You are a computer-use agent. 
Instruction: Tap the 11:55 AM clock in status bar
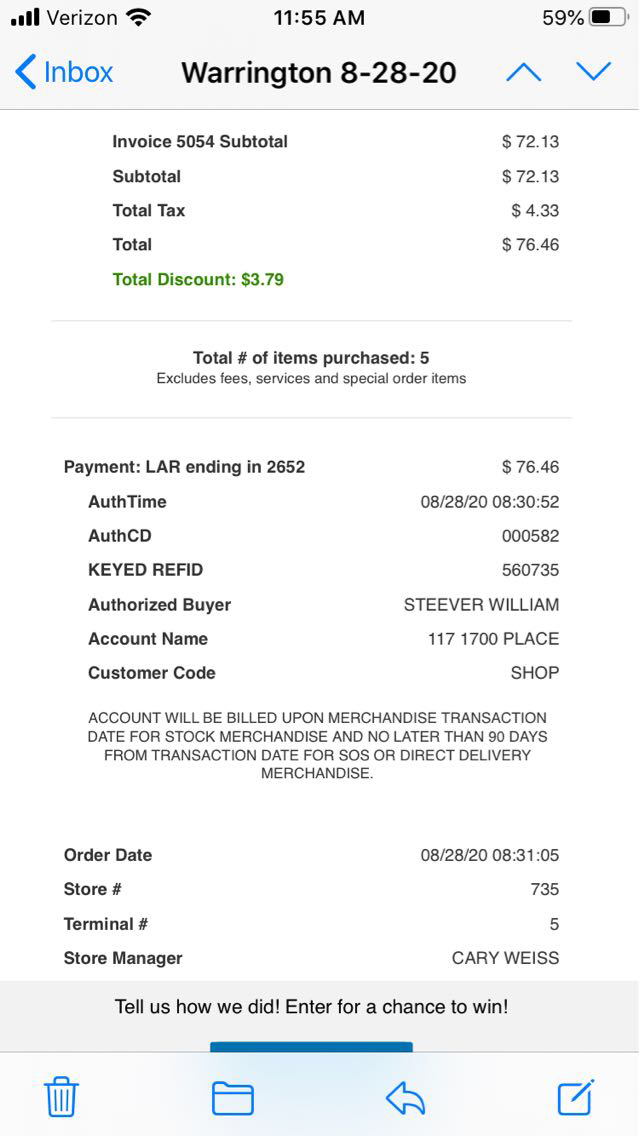pyautogui.click(x=319, y=18)
